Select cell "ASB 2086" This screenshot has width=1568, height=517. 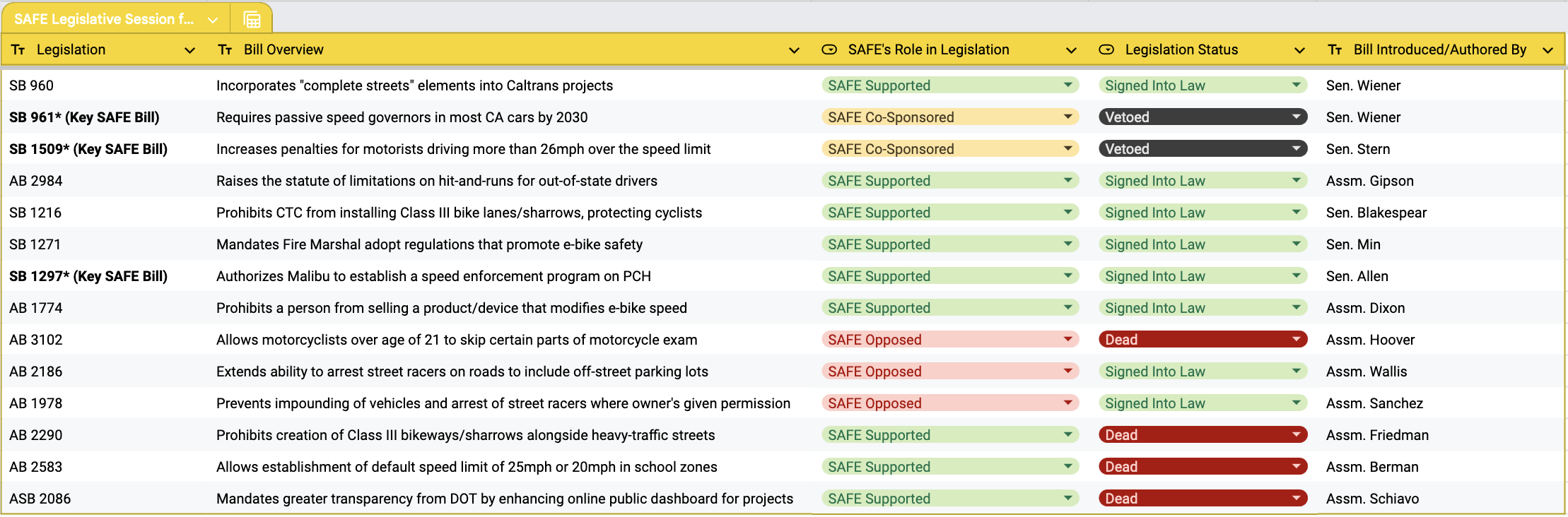104,499
